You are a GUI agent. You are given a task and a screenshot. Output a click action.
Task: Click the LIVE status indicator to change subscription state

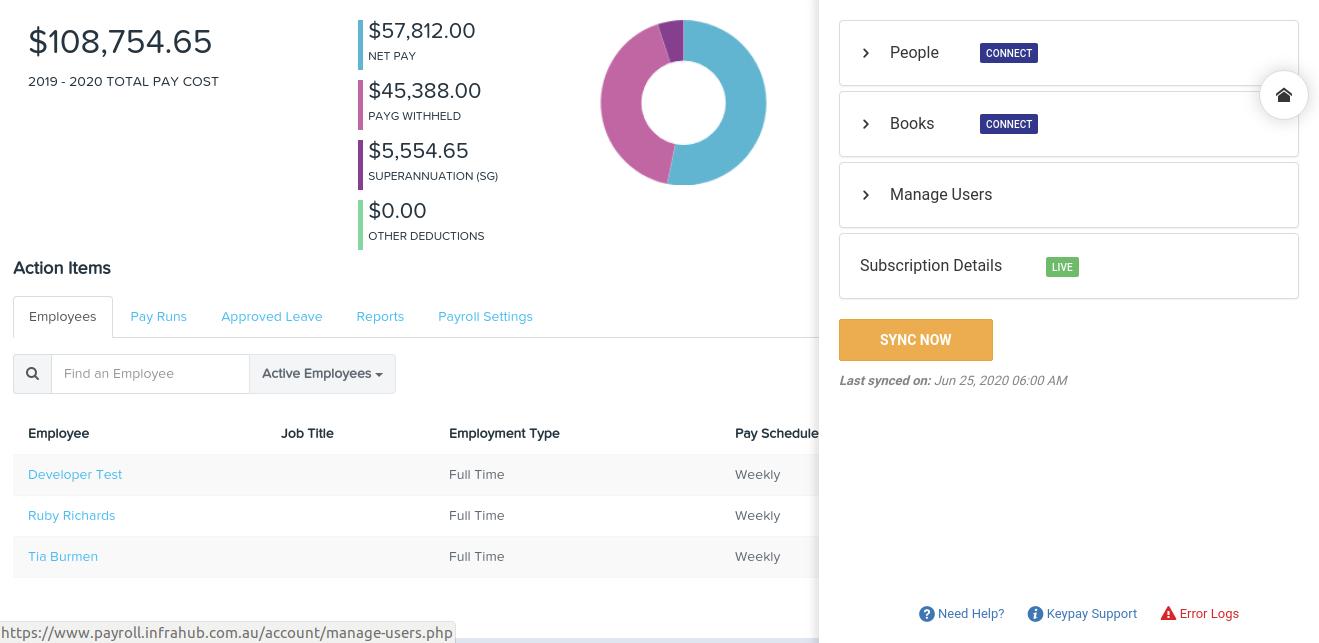[x=1061, y=267]
